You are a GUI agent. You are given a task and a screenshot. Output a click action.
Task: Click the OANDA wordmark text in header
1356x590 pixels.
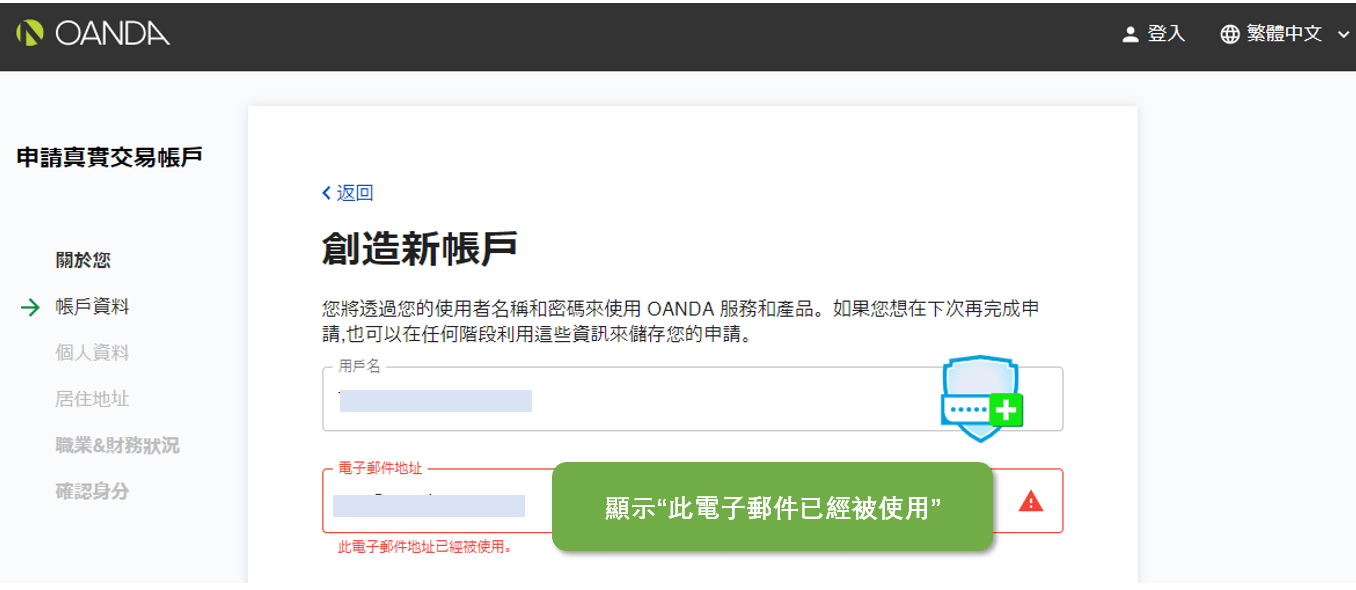112,34
